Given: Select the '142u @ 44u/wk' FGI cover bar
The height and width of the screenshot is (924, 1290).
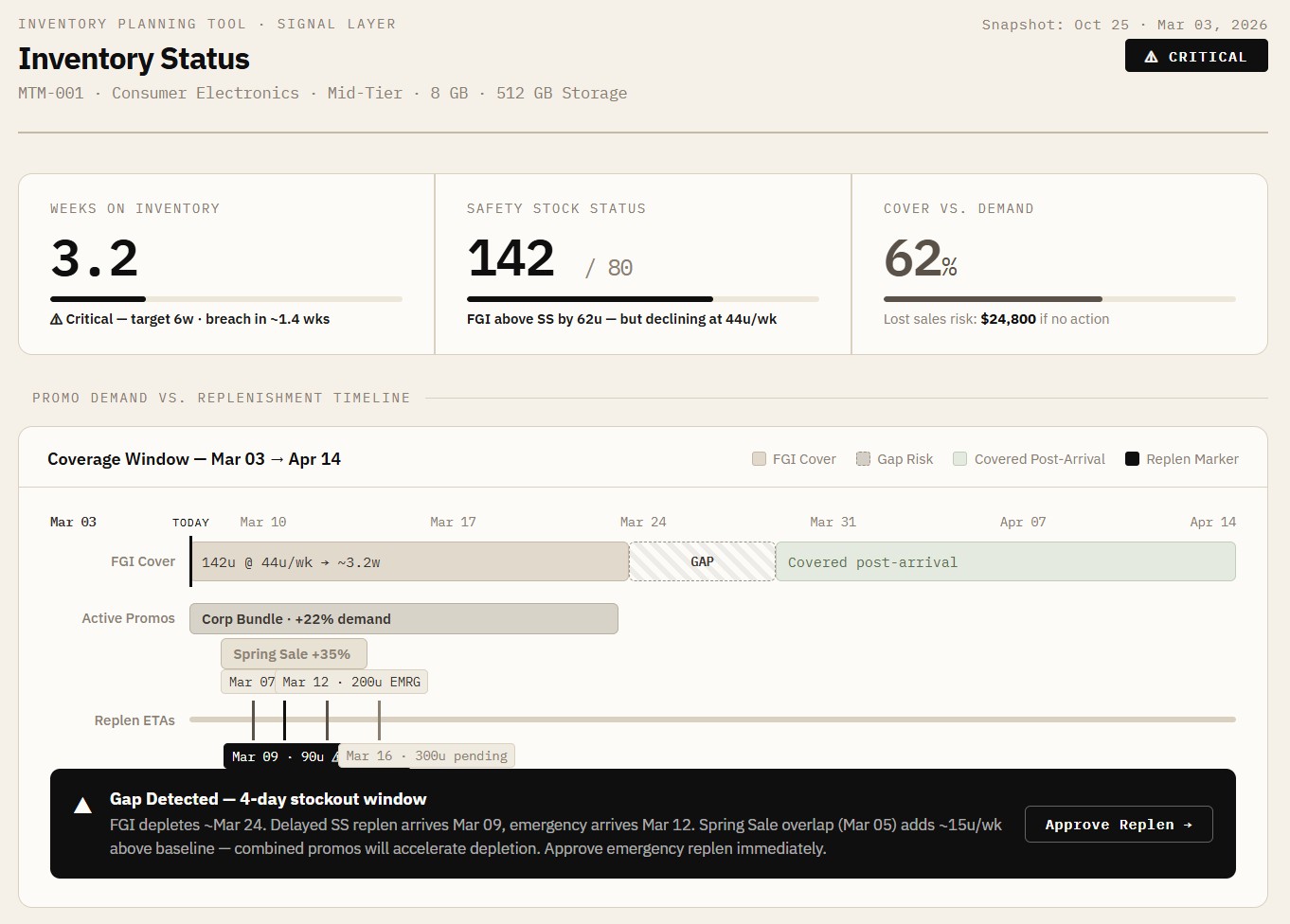Looking at the screenshot, I should pos(409,561).
